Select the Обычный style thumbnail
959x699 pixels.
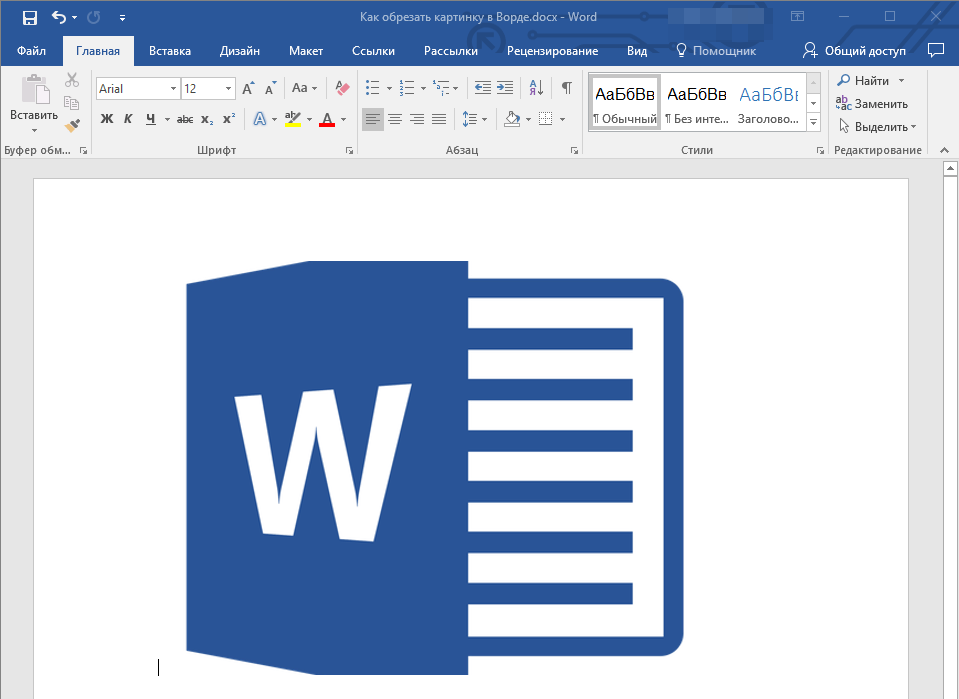625,103
